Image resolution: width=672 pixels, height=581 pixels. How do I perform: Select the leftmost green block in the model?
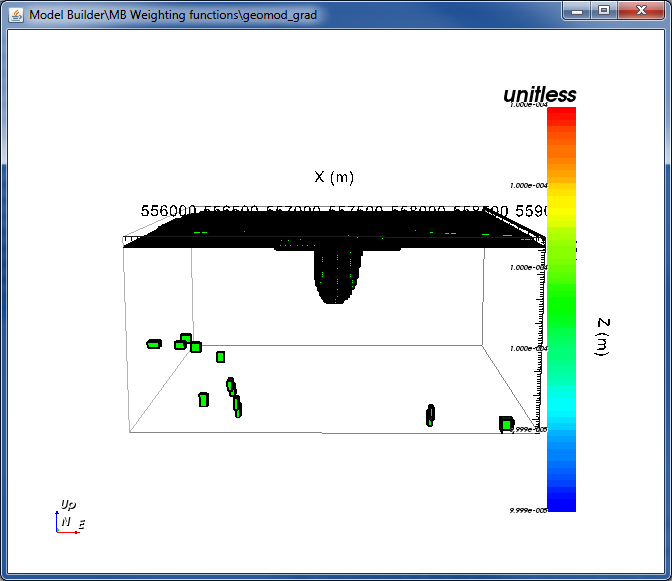154,344
